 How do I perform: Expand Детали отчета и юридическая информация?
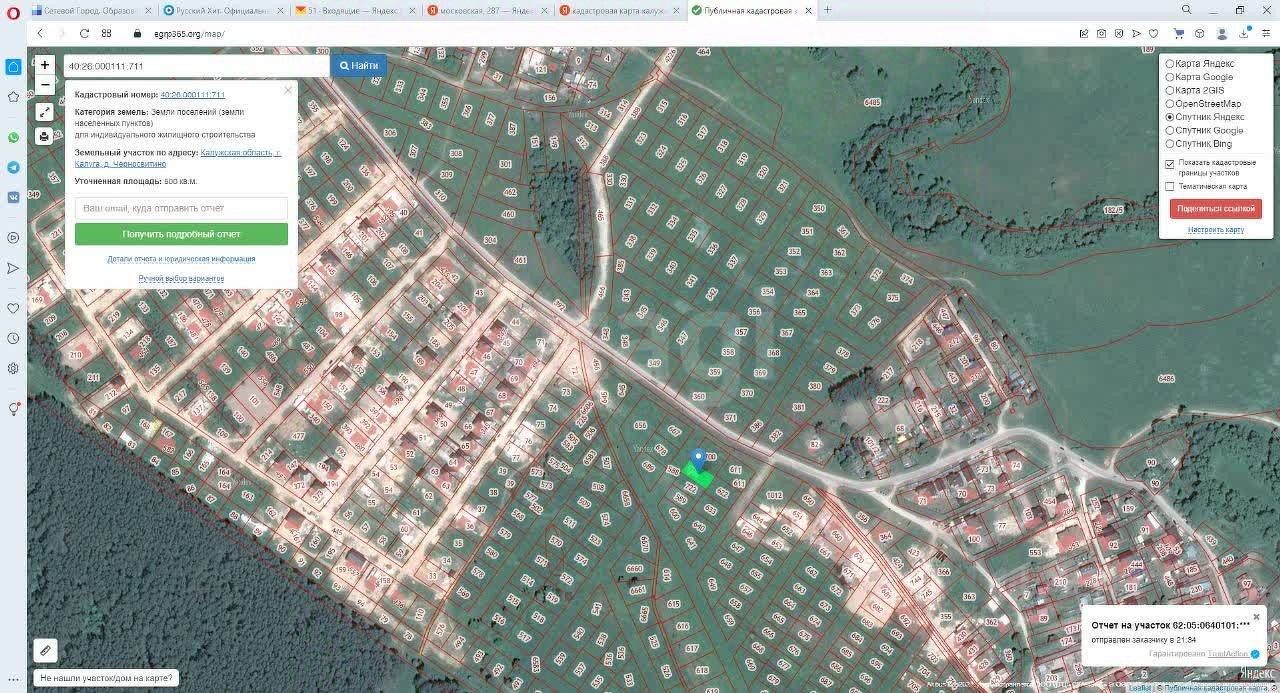point(181,259)
